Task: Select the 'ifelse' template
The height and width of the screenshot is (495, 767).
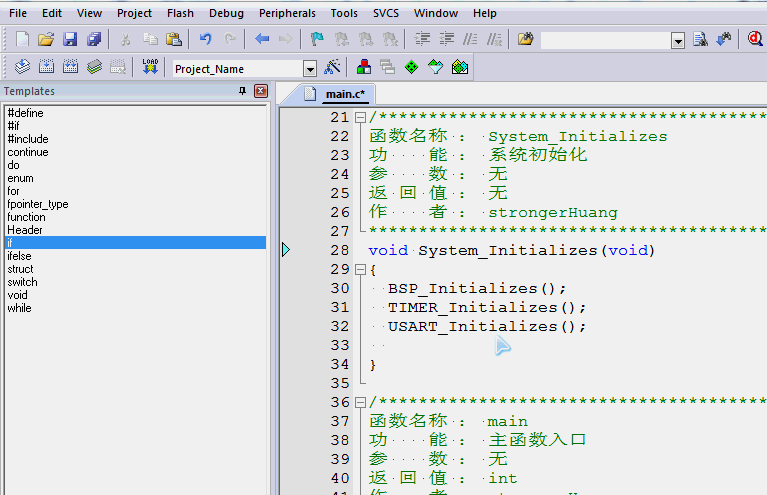Action: (19, 256)
